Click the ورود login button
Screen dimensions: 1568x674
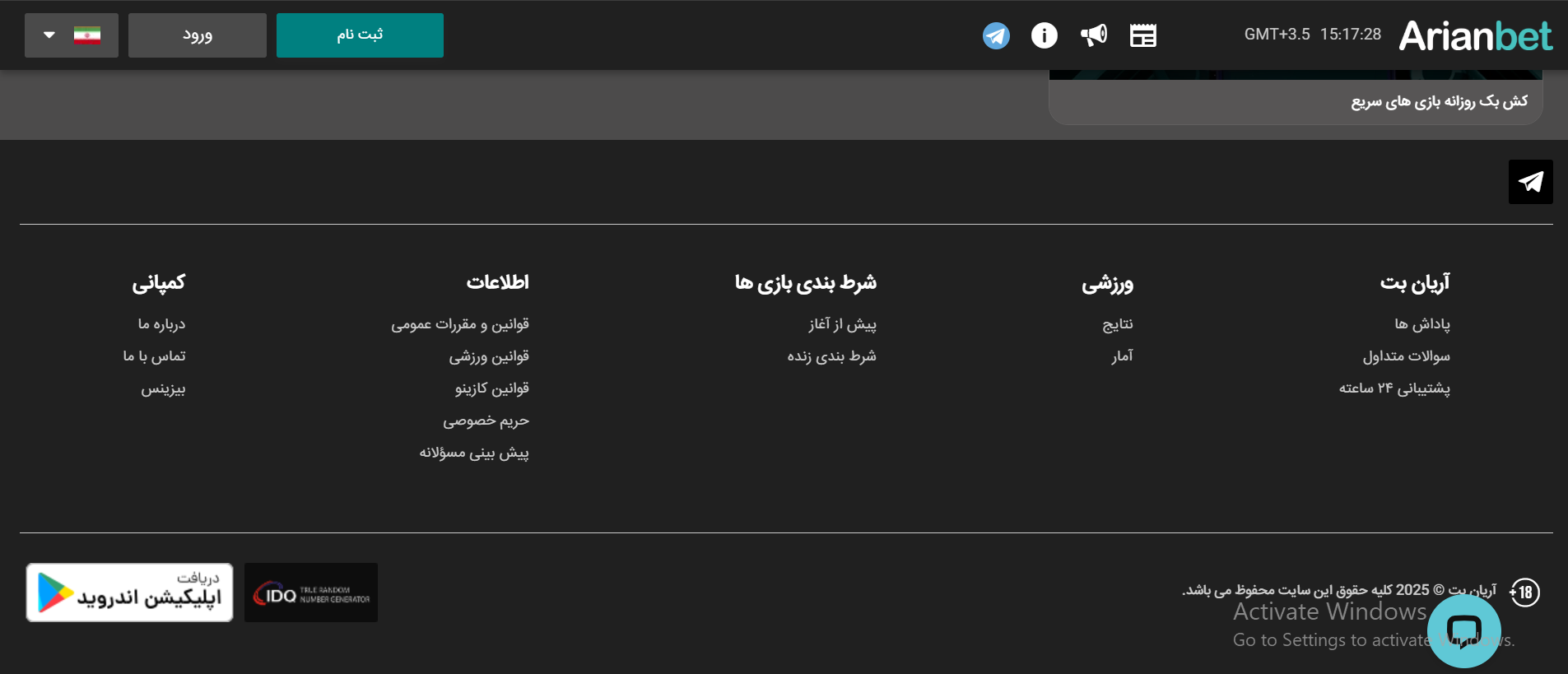click(198, 35)
